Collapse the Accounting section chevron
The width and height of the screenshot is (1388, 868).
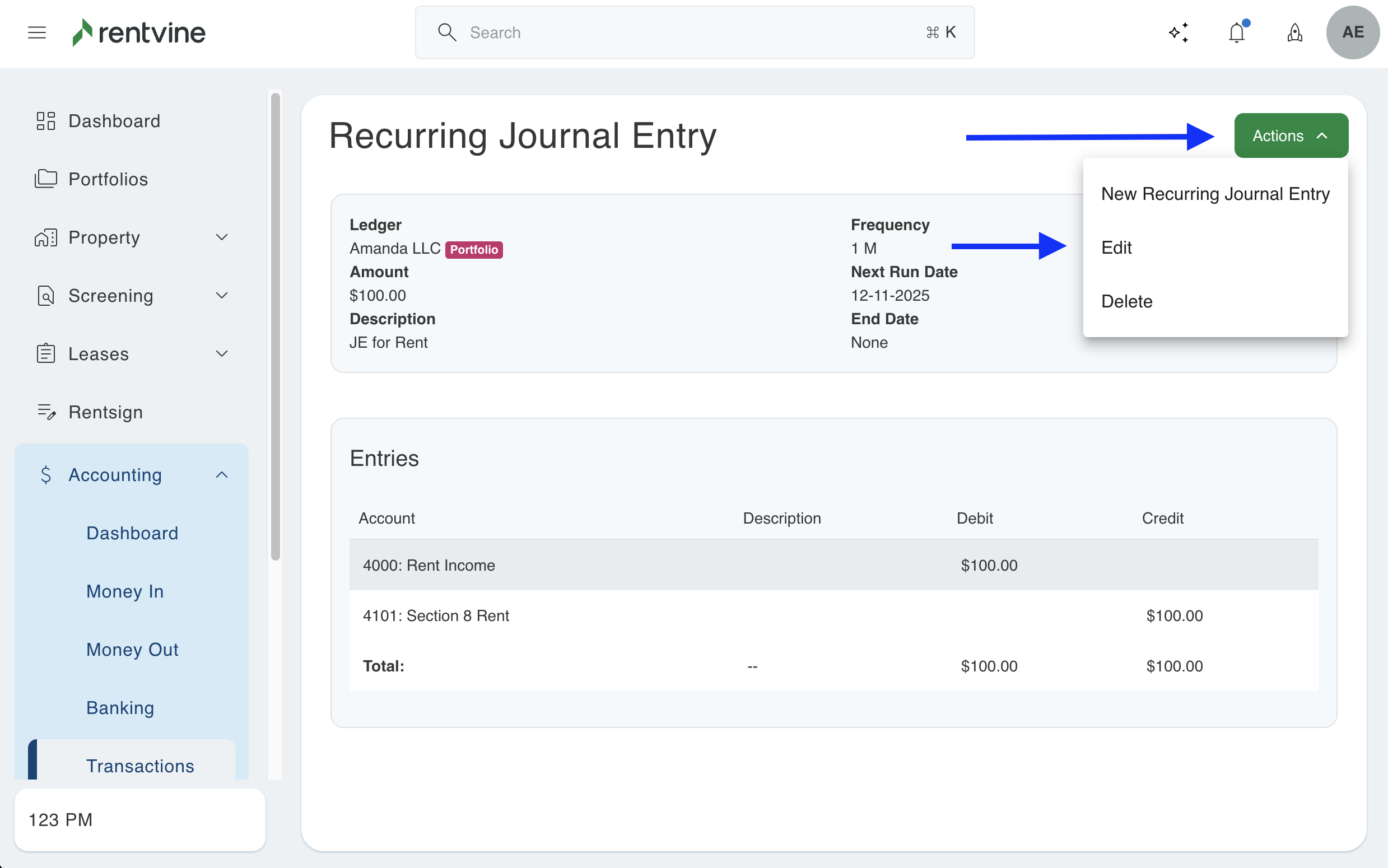(222, 475)
